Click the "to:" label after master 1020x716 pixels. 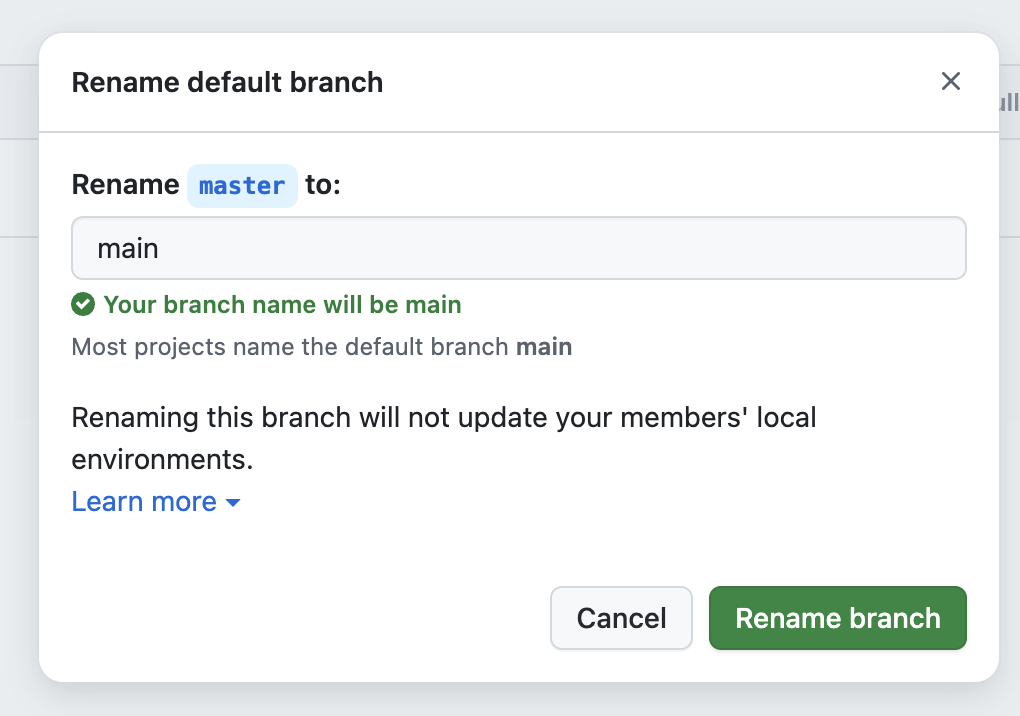pyautogui.click(x=323, y=186)
